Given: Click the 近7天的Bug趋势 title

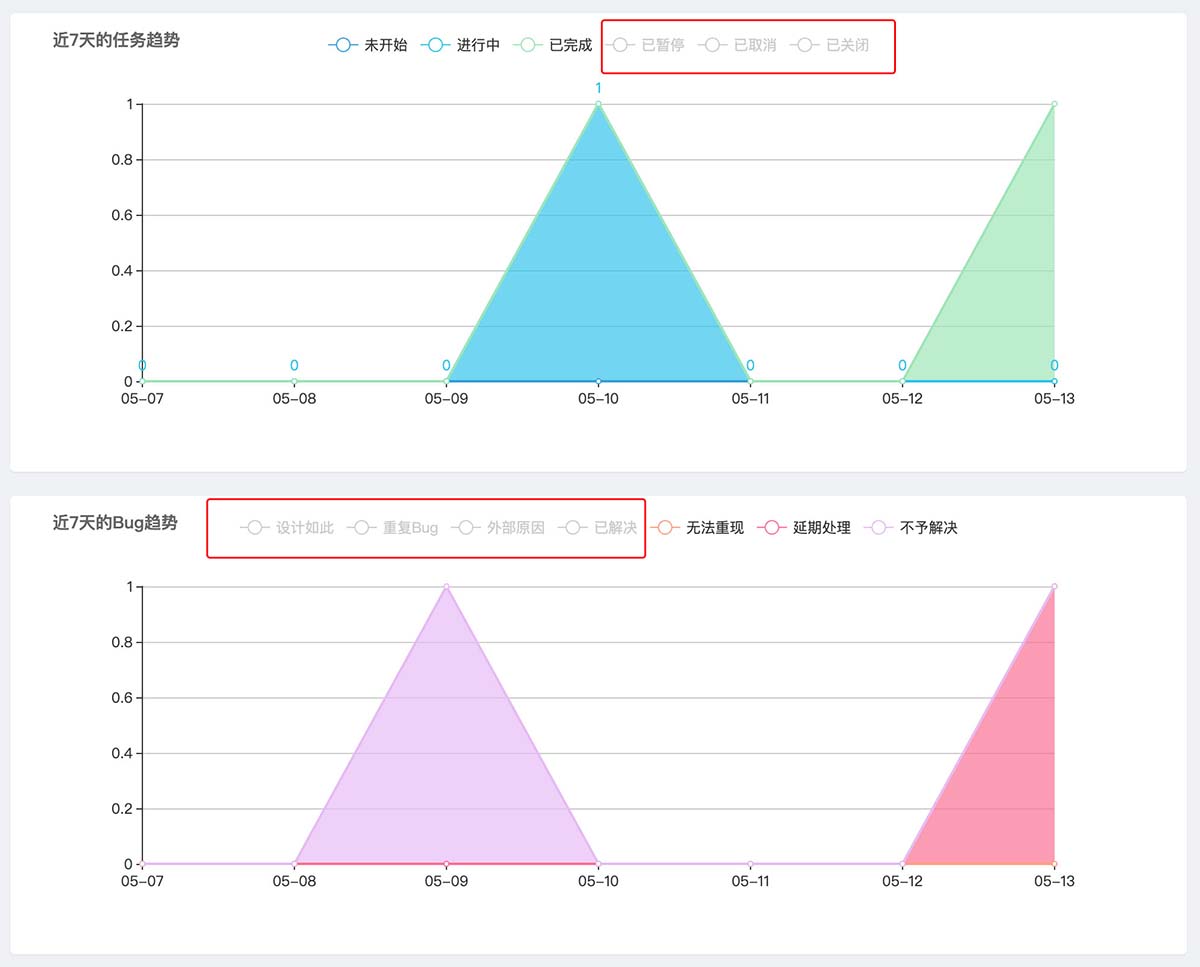Looking at the screenshot, I should coord(115,523).
